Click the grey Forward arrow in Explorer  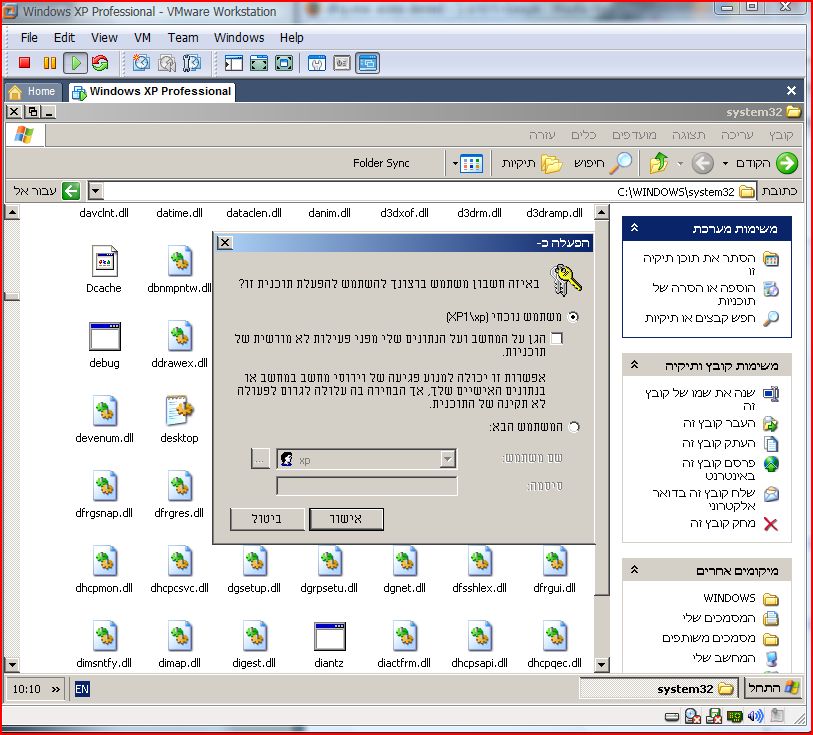(703, 163)
